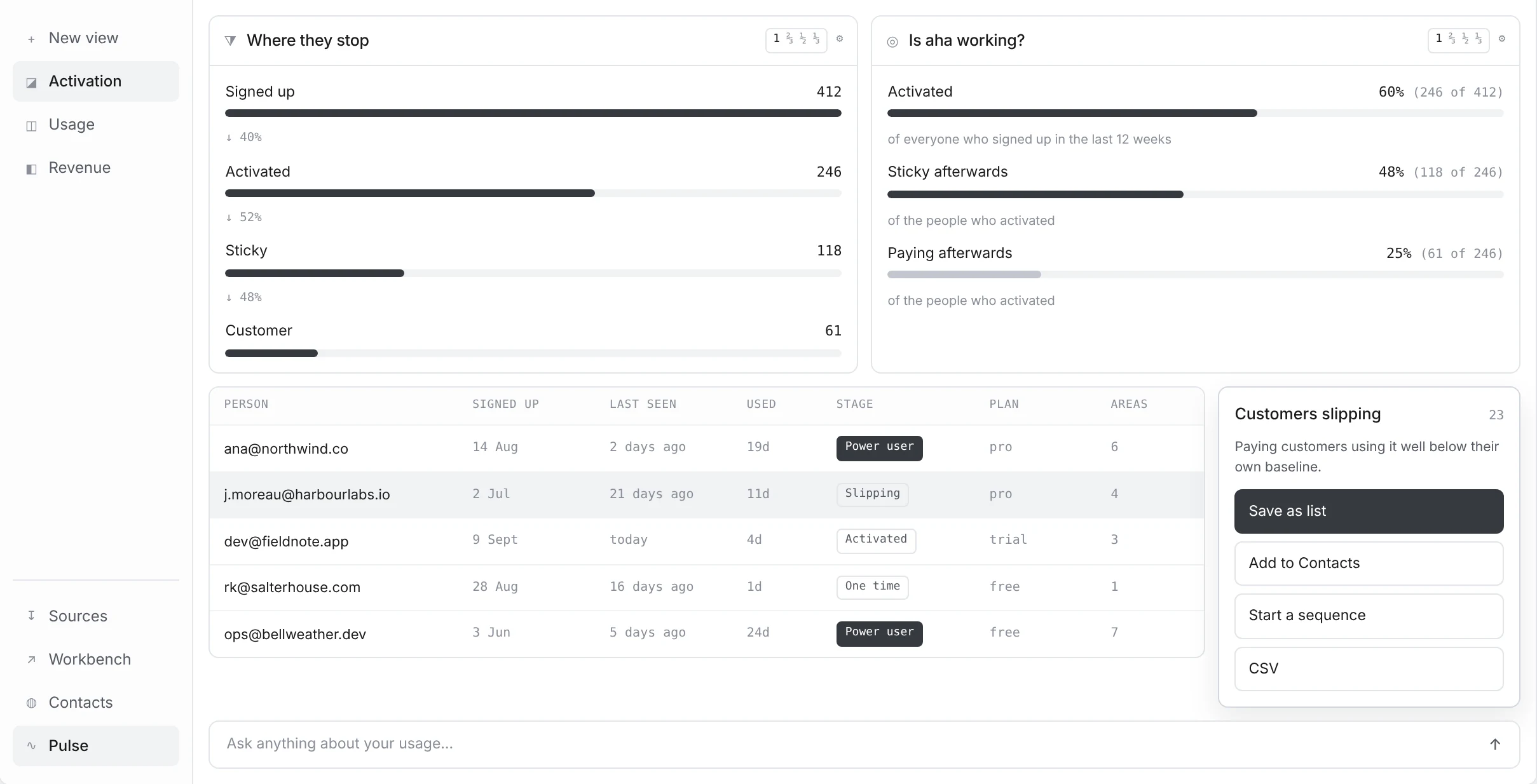Open the New view item
Image resolution: width=1537 pixels, height=784 pixels.
click(96, 38)
